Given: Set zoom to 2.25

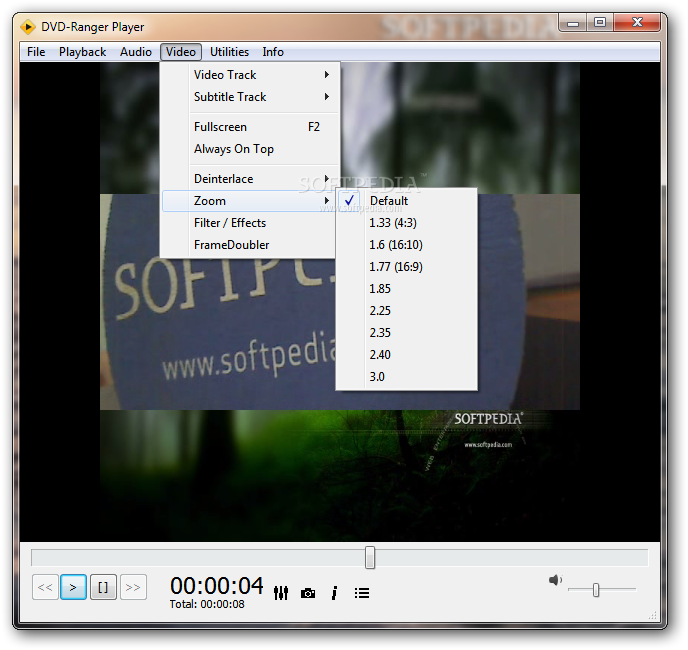Looking at the screenshot, I should pos(406,310).
